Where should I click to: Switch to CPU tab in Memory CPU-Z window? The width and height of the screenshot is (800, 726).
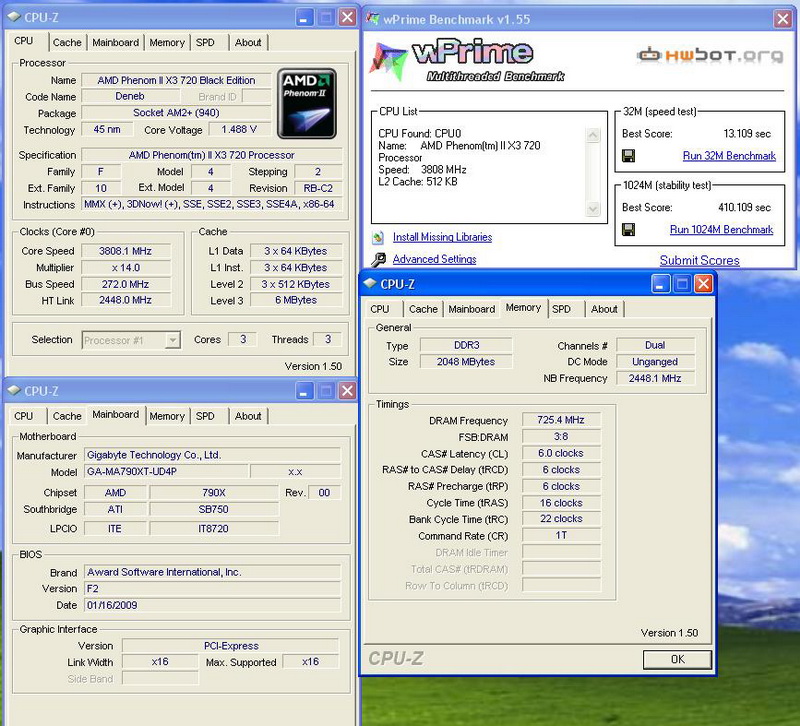coord(380,309)
